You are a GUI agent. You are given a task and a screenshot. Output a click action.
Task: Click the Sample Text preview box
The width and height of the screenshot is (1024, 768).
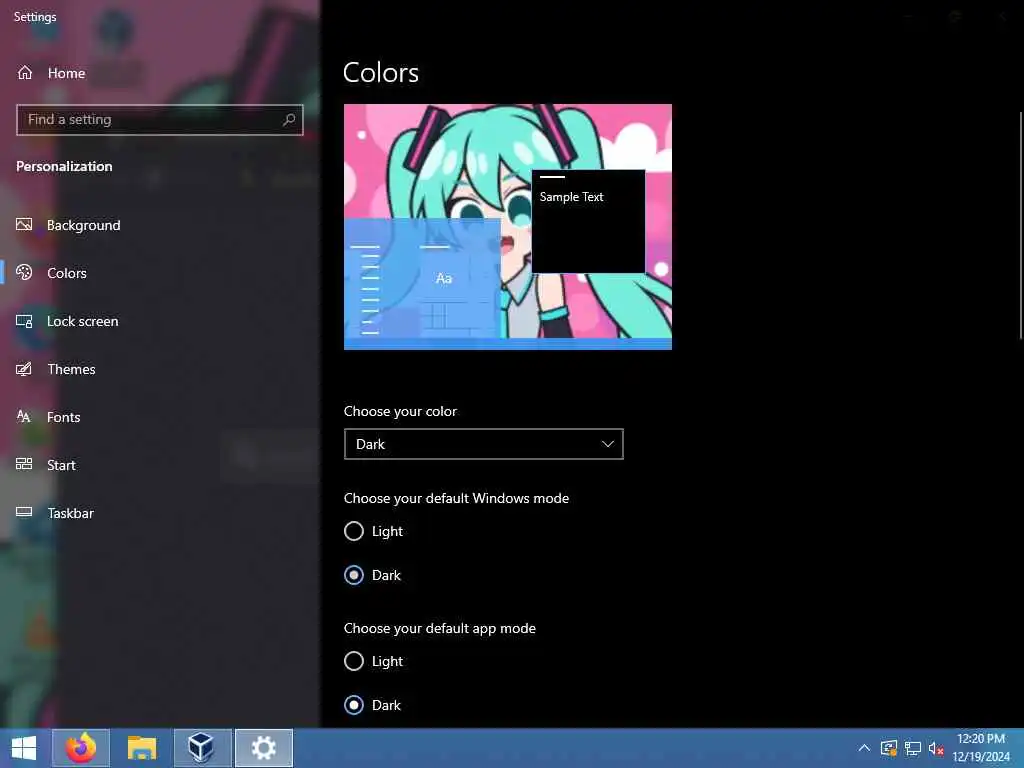tap(588, 221)
